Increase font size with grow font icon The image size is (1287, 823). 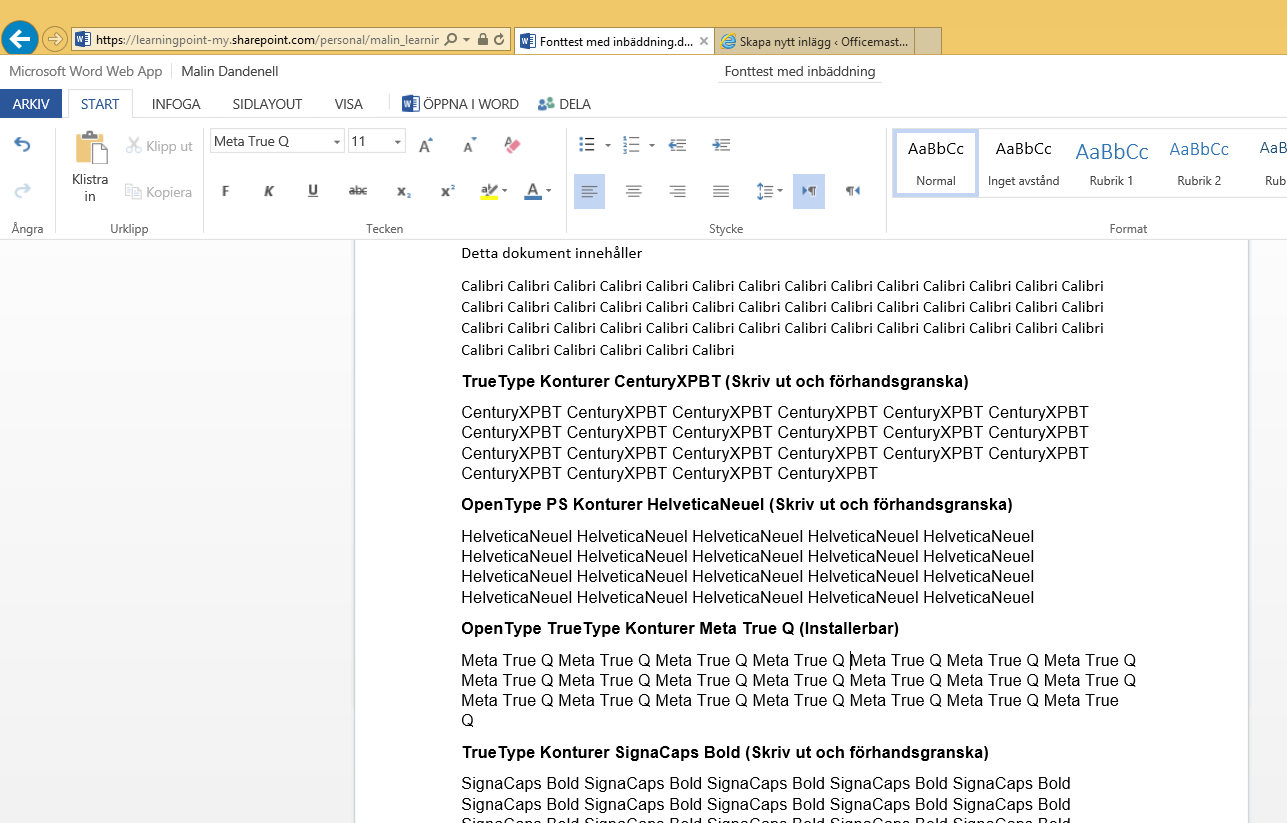425,145
